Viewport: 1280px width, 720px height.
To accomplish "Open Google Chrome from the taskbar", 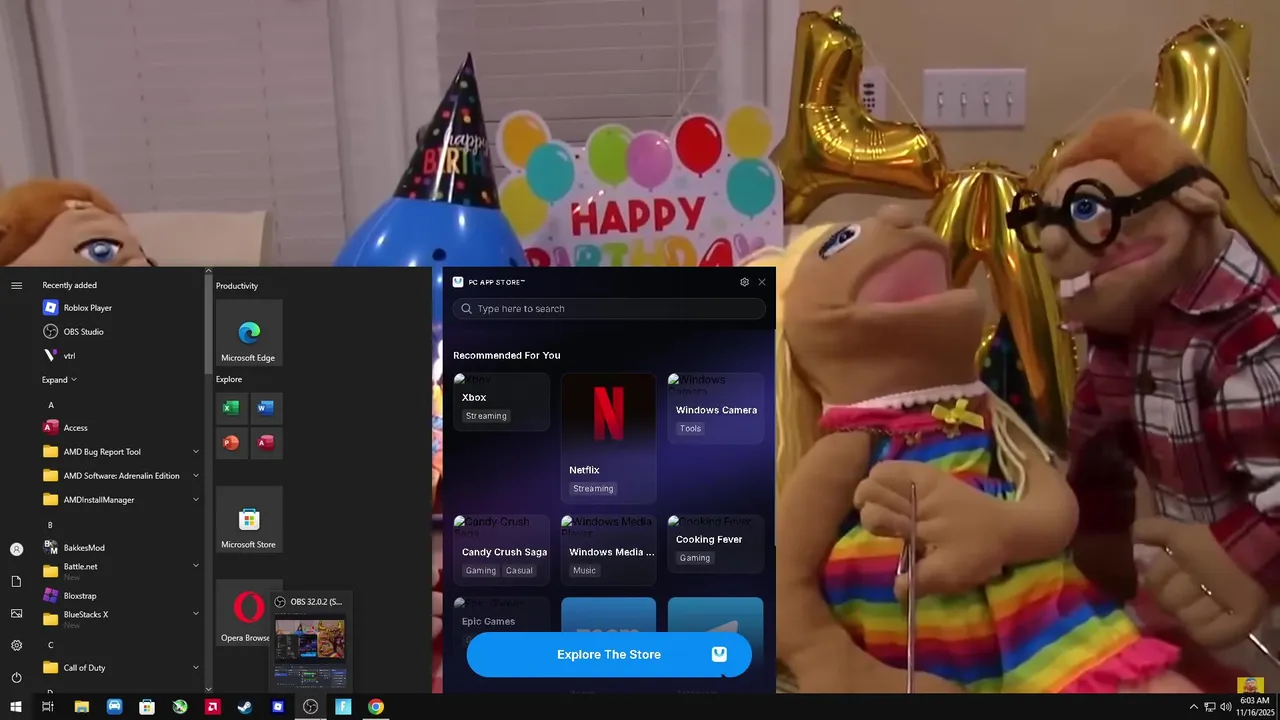I will [376, 707].
